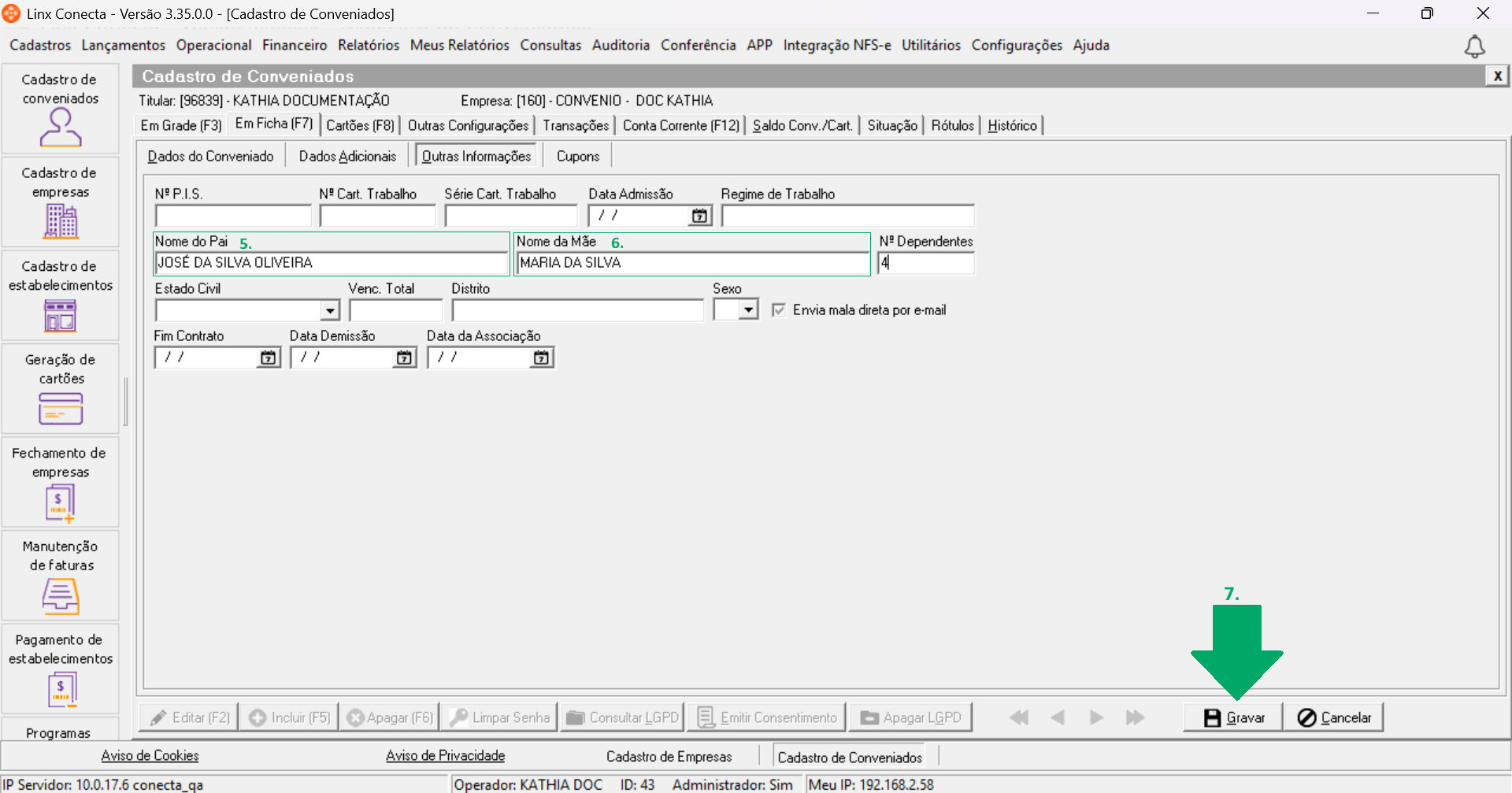1512x793 pixels.
Task: Open Cadastro de conveniados sidebar icon
Action: pos(61,127)
